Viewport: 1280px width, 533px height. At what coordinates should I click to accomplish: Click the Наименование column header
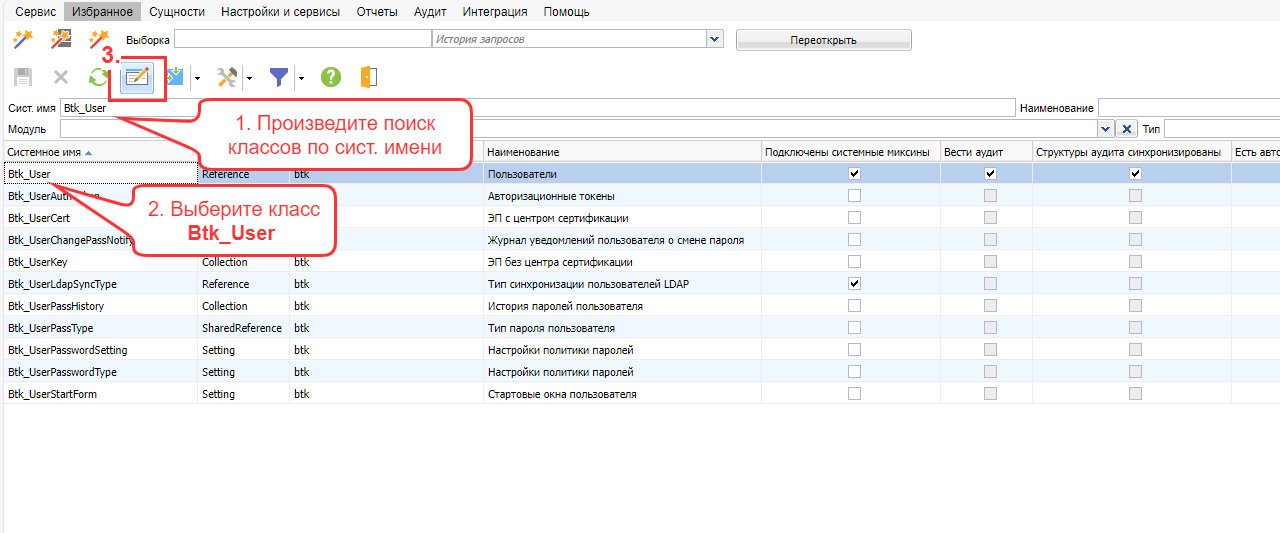point(622,152)
